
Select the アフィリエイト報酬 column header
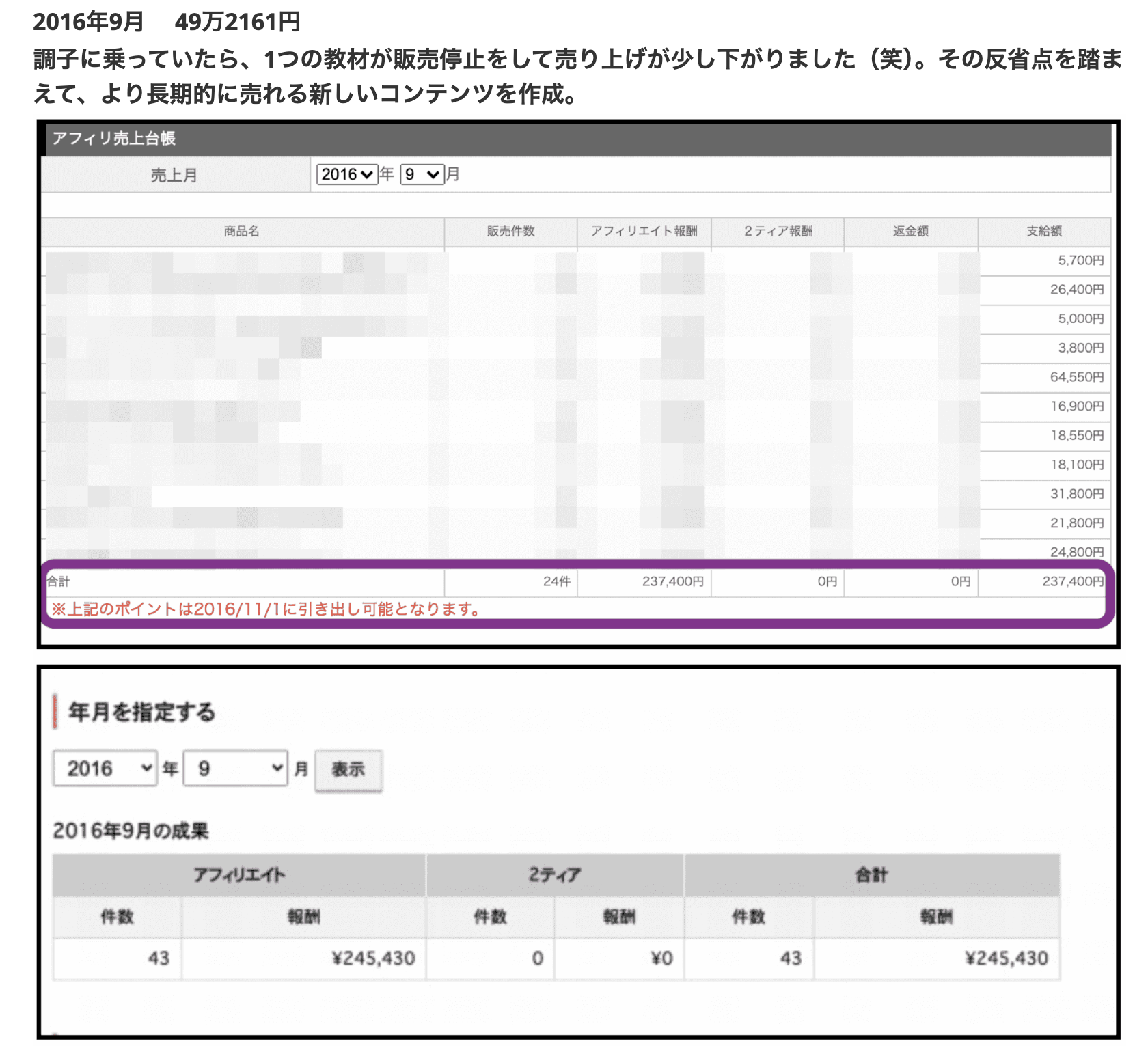point(644,232)
